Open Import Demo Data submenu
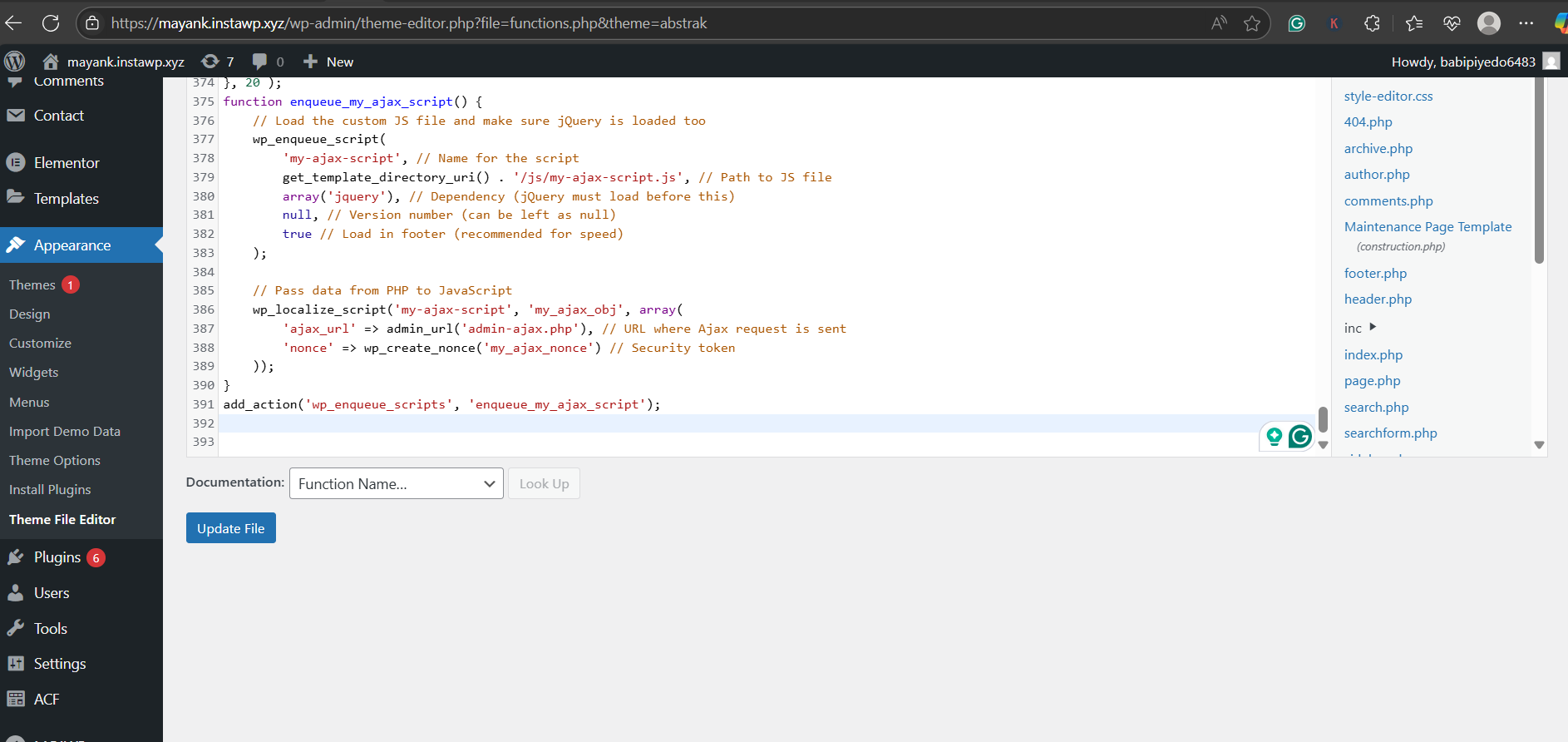 click(x=65, y=431)
